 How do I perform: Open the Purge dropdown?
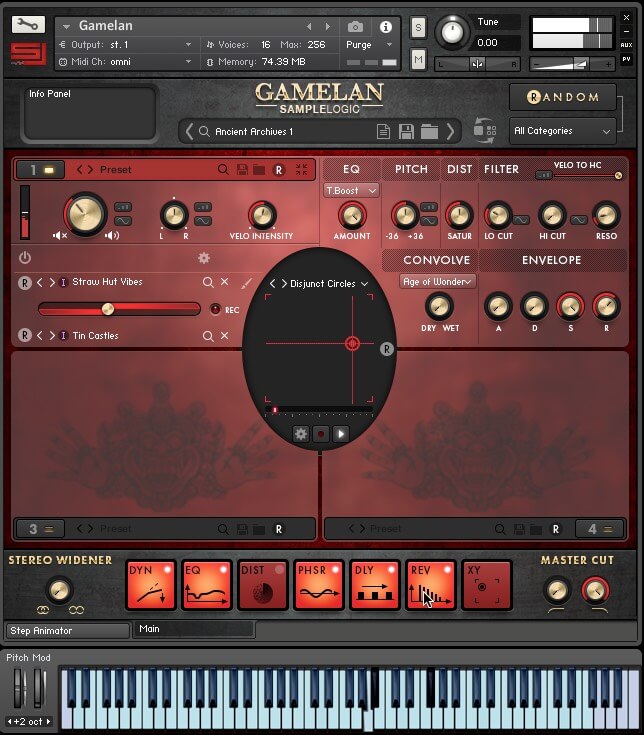pyautogui.click(x=369, y=45)
